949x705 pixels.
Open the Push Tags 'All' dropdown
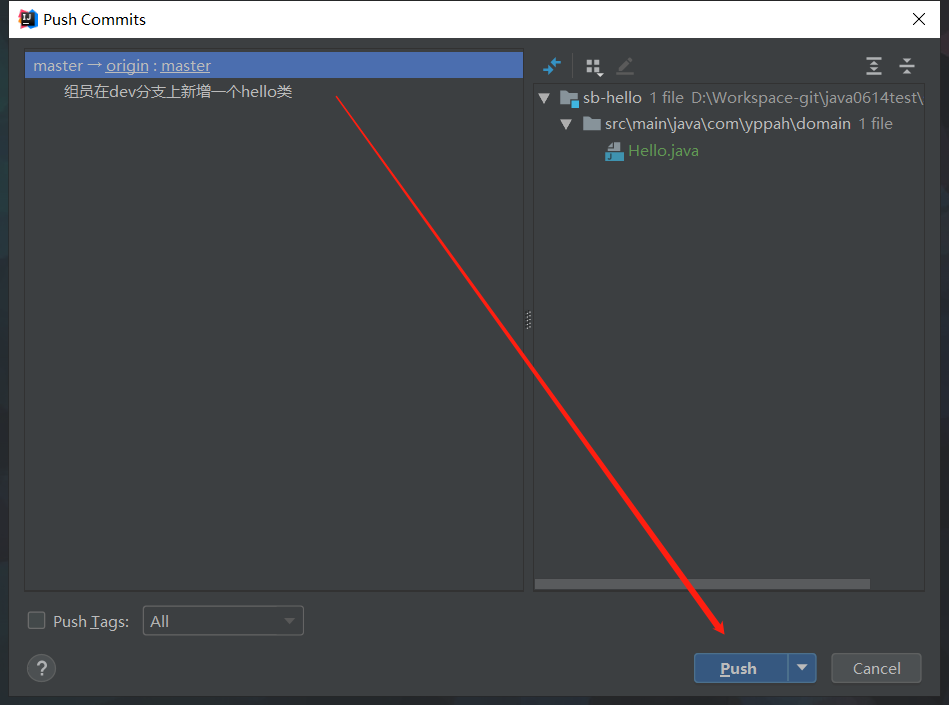223,621
